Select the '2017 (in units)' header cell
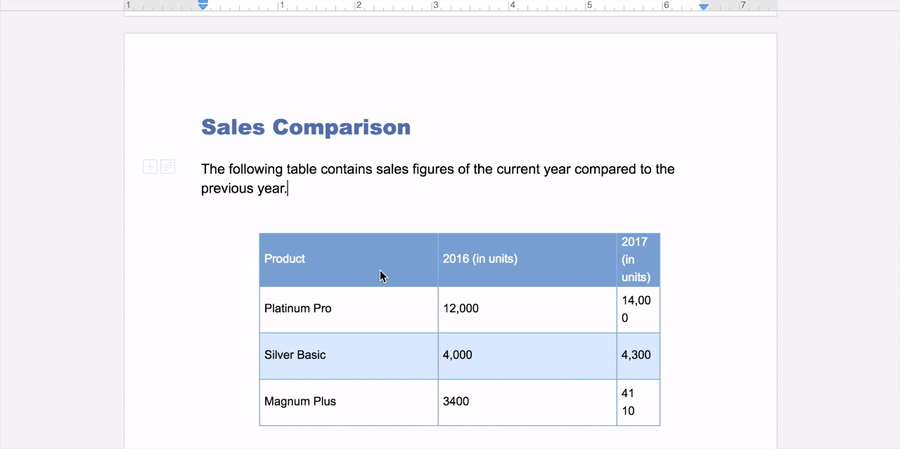900x449 pixels. tap(636, 259)
